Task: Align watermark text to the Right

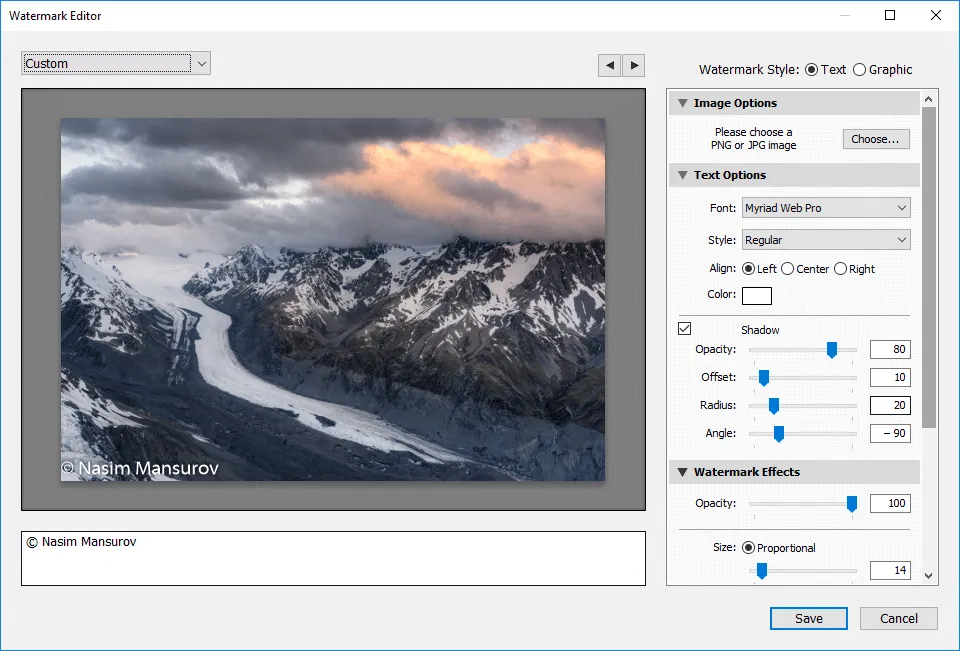Action: coord(840,268)
